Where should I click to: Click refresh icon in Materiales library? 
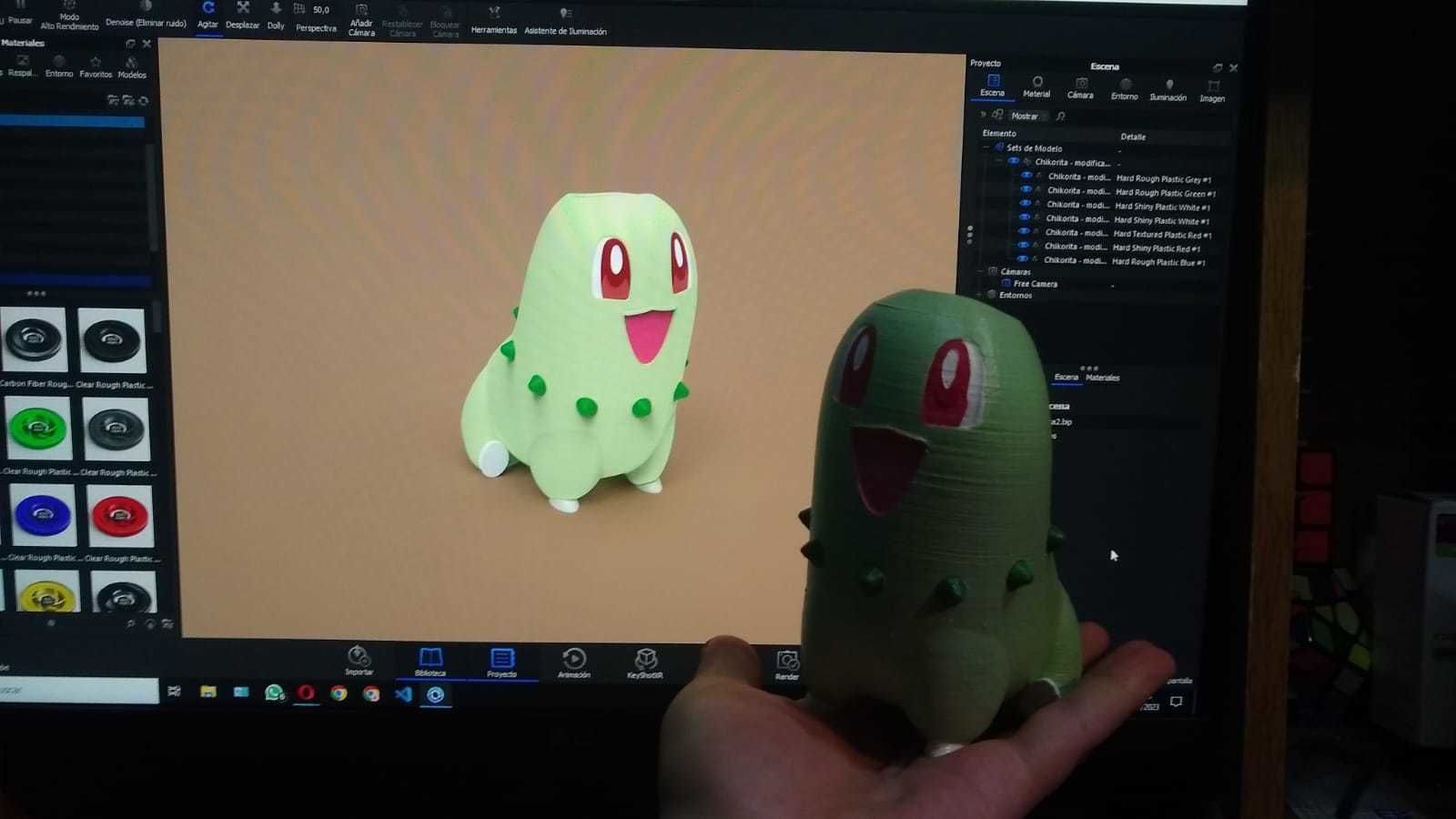[144, 101]
